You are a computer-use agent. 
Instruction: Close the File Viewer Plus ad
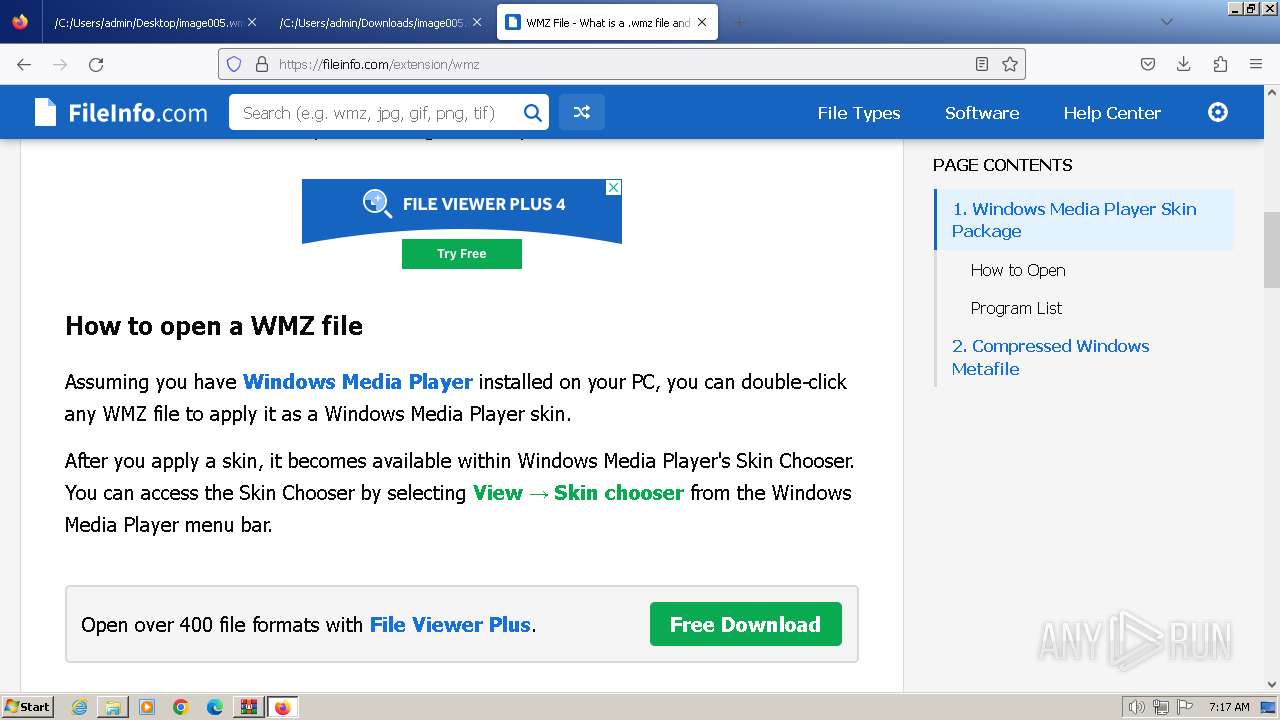tap(614, 187)
